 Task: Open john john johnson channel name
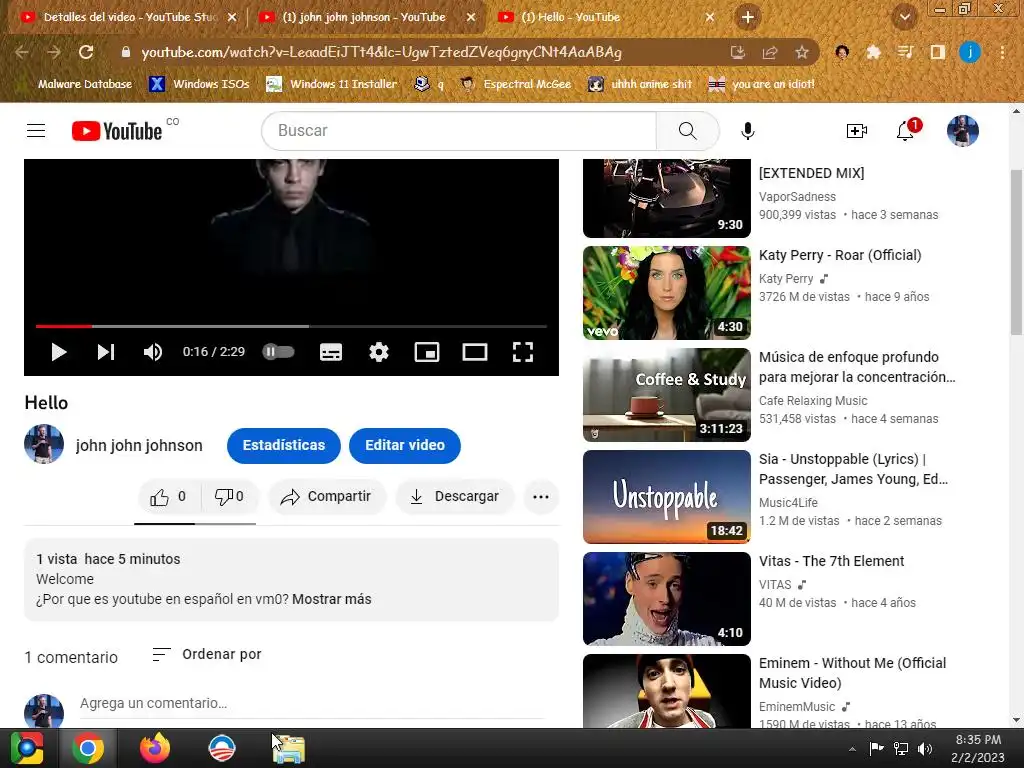139,445
